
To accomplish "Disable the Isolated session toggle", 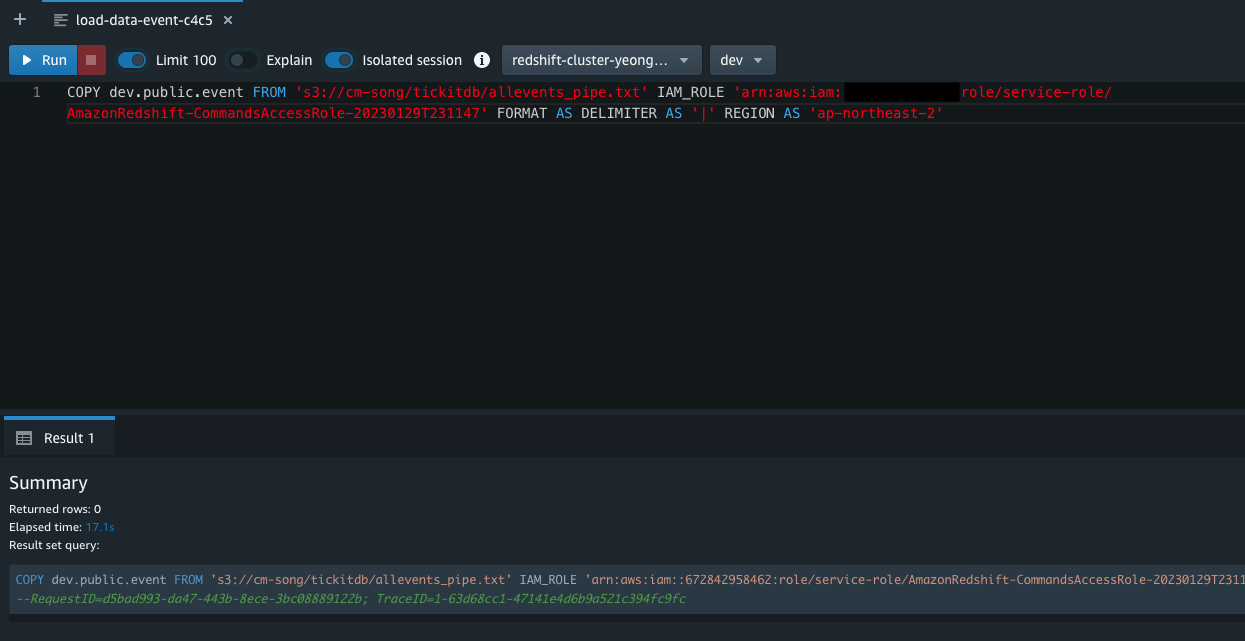I will pyautogui.click(x=338, y=60).
